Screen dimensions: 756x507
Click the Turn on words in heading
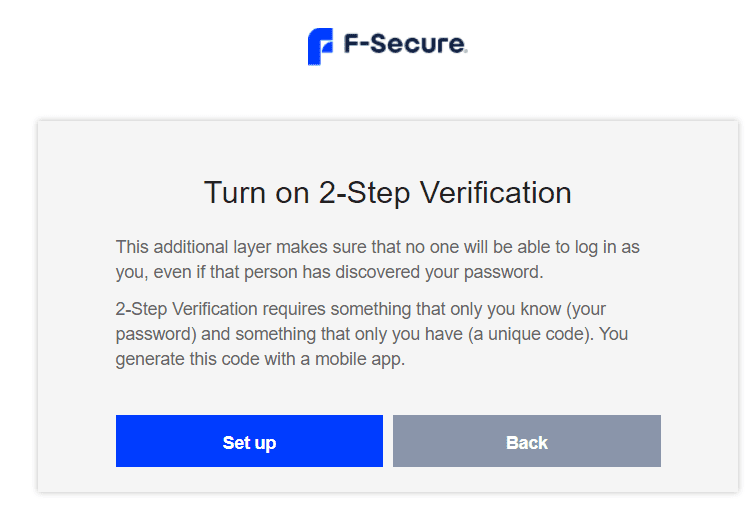pyautogui.click(x=256, y=193)
